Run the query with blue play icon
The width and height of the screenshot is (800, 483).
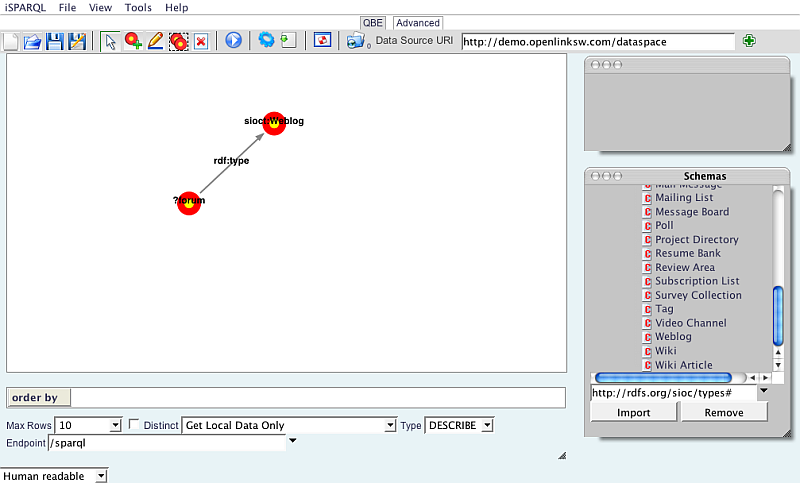234,40
